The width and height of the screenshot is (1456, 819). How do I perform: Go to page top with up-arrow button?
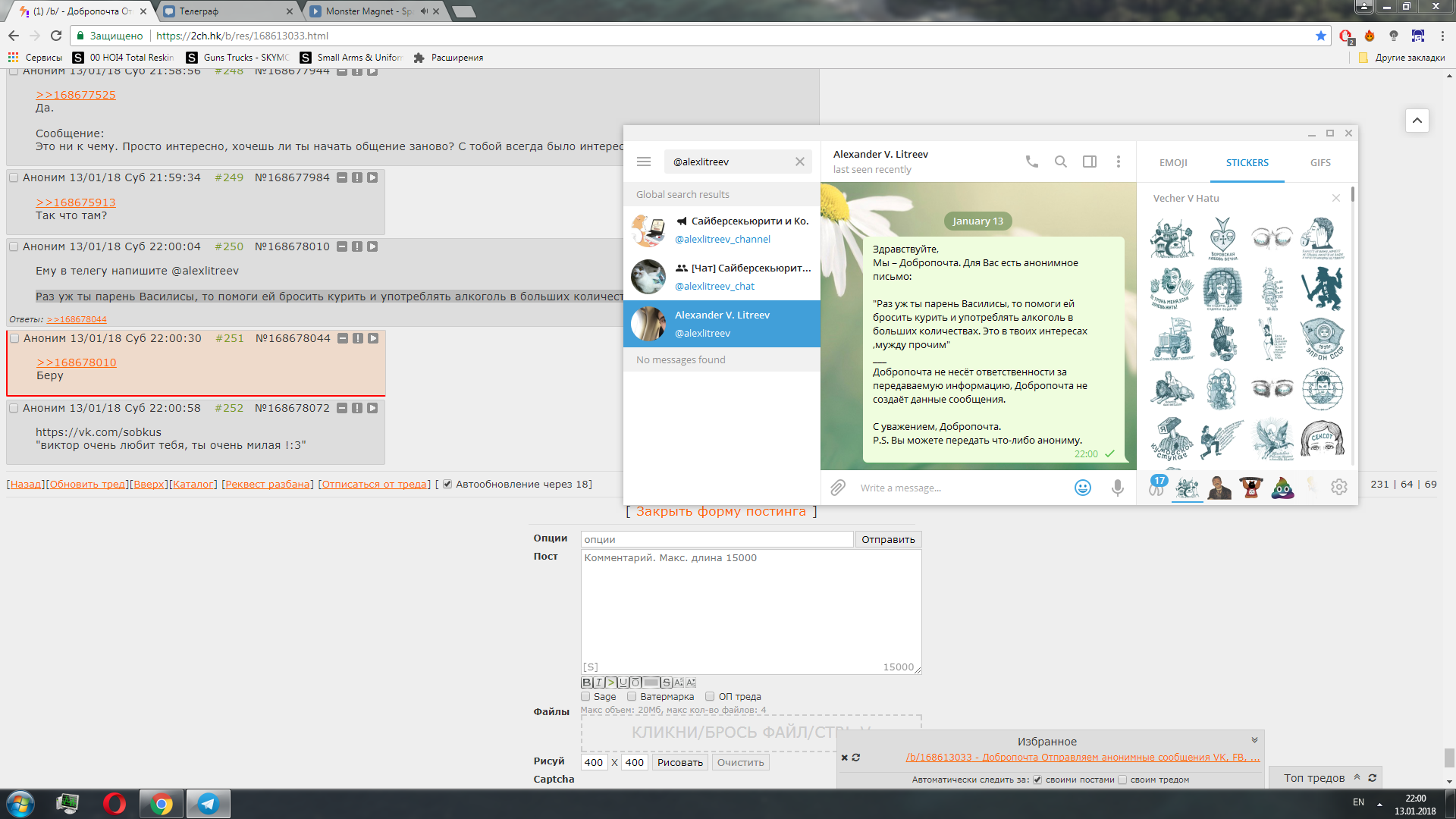coord(1417,120)
